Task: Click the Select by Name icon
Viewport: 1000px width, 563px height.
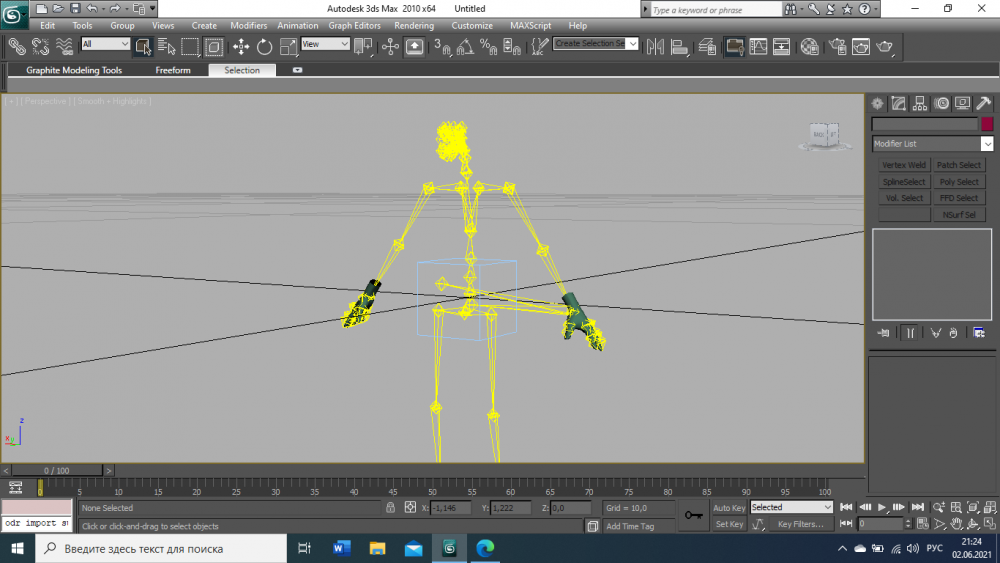Action: pos(166,46)
